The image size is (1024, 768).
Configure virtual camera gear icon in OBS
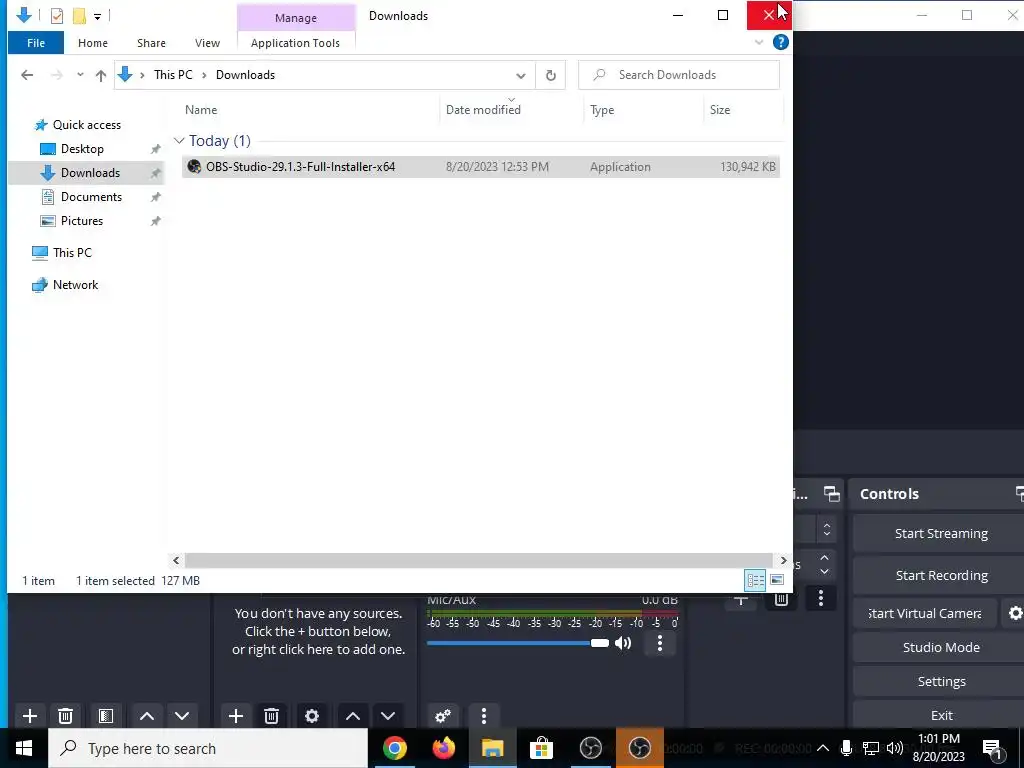pyautogui.click(x=1014, y=613)
